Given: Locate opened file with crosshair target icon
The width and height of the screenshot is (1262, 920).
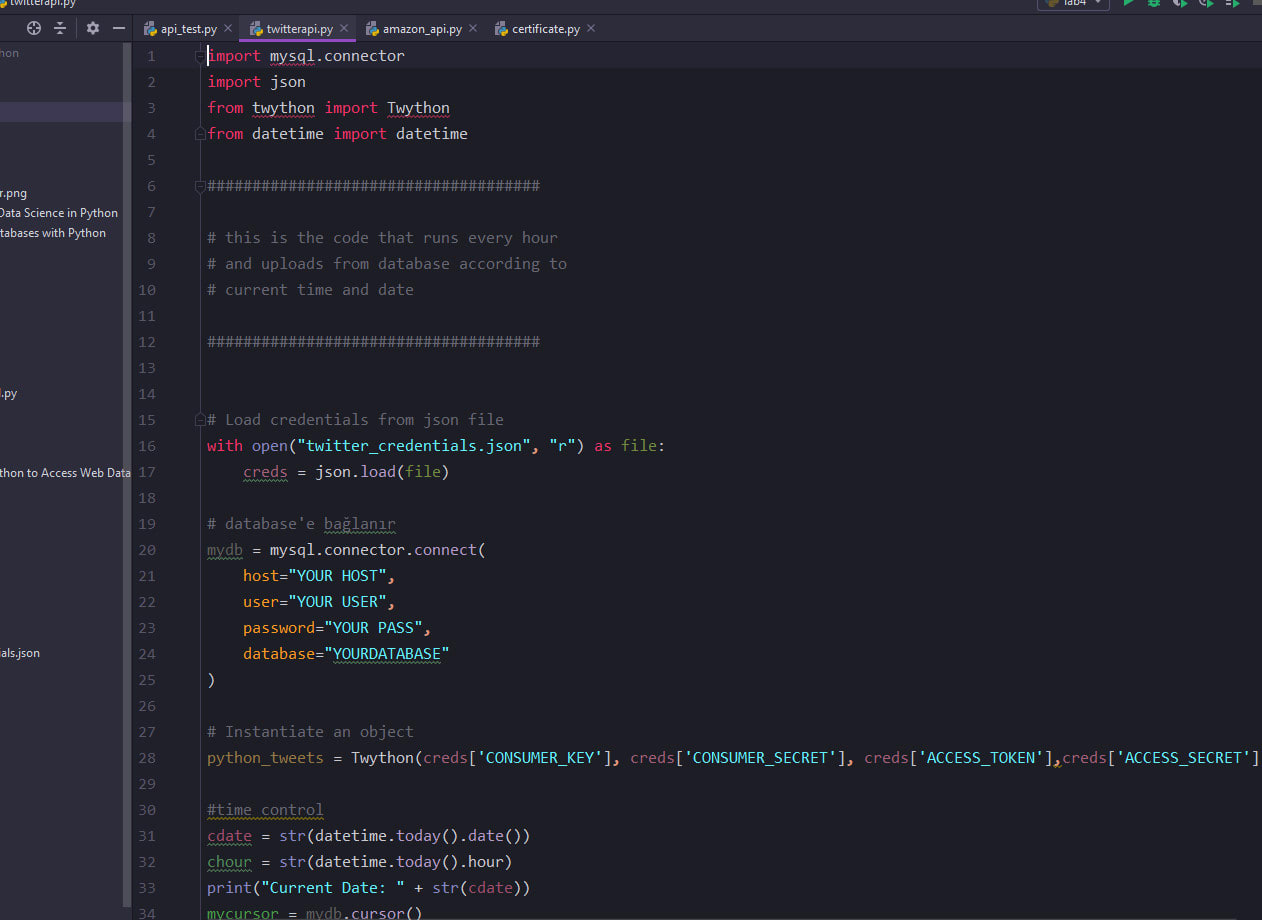Looking at the screenshot, I should pyautogui.click(x=34, y=28).
